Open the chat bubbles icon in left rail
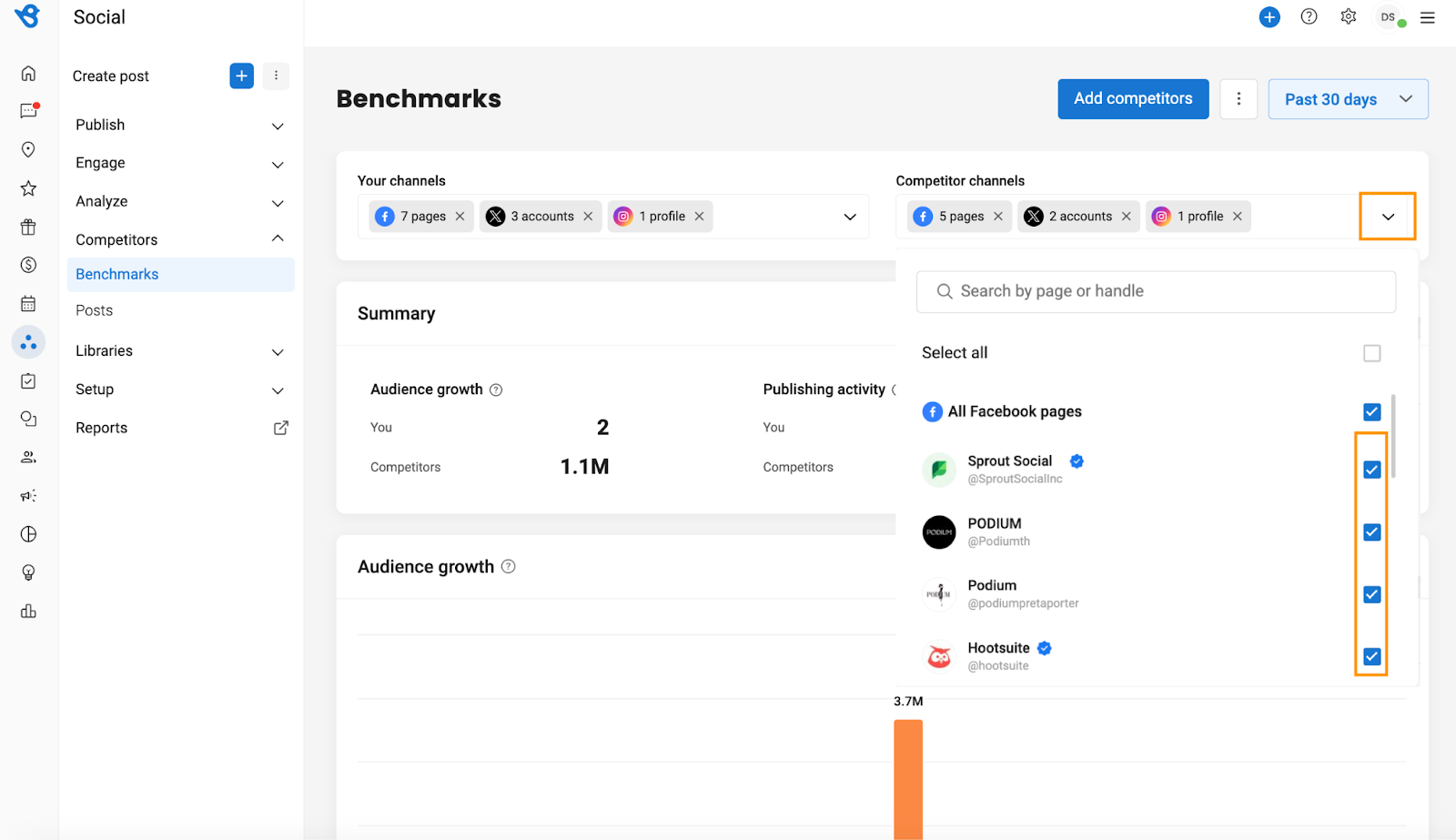The height and width of the screenshot is (840, 1456). [28, 419]
